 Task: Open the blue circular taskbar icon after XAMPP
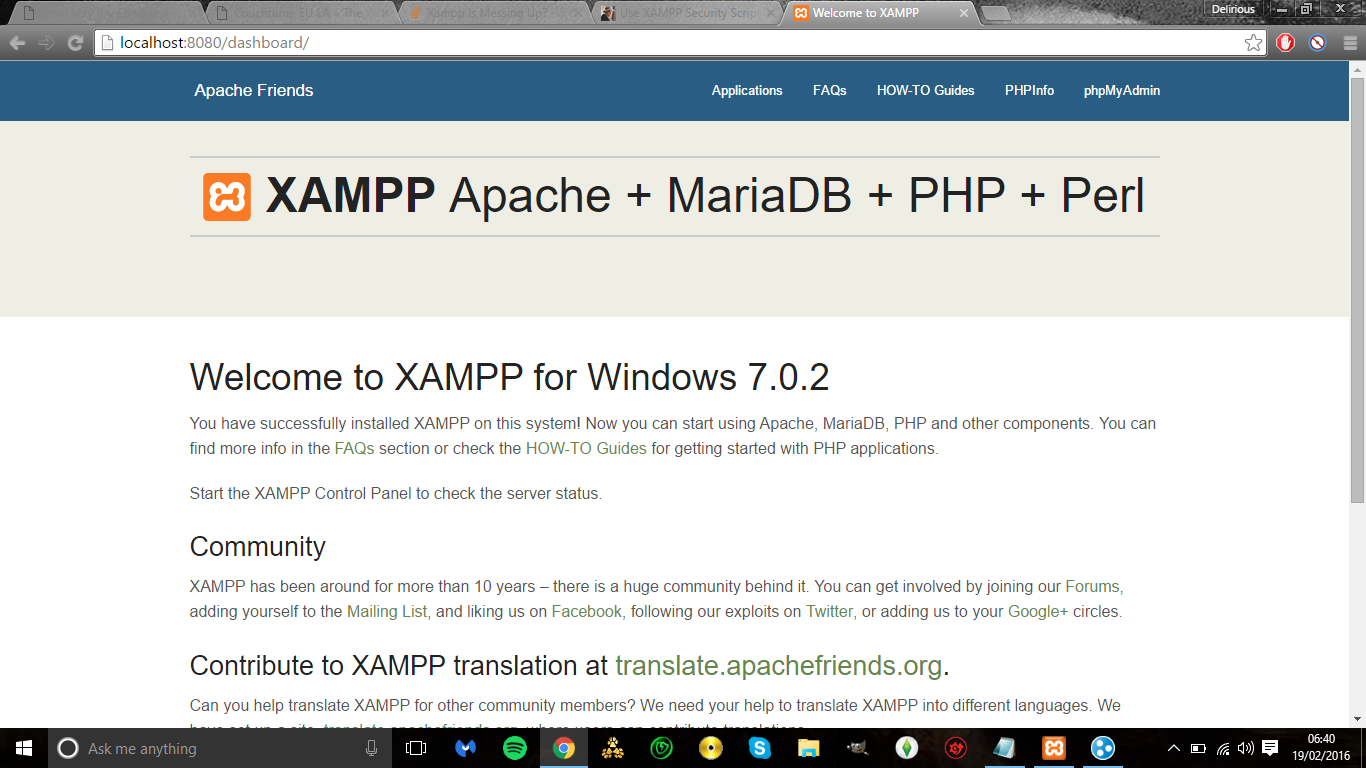tap(1103, 748)
